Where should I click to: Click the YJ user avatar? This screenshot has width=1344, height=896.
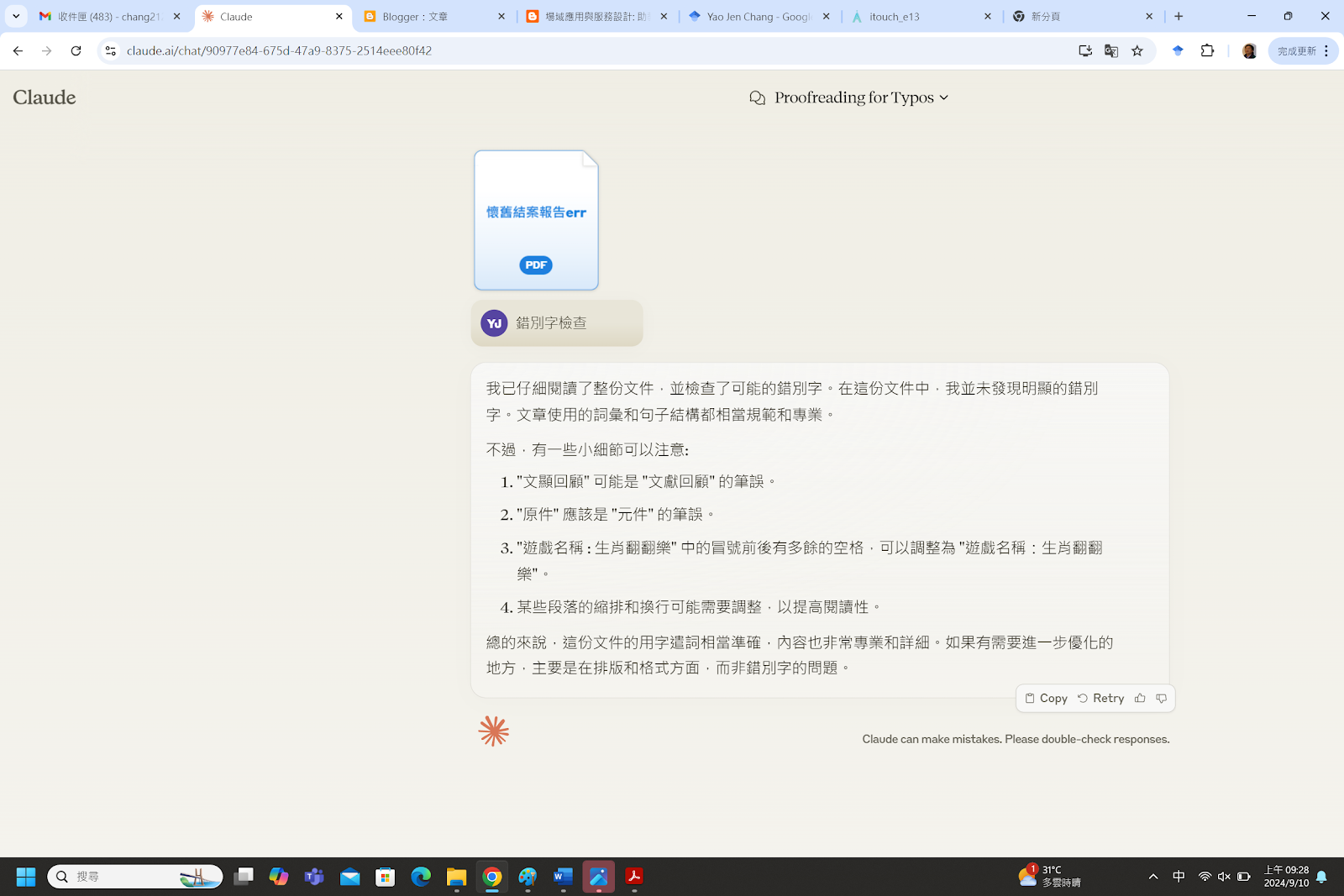coord(494,323)
